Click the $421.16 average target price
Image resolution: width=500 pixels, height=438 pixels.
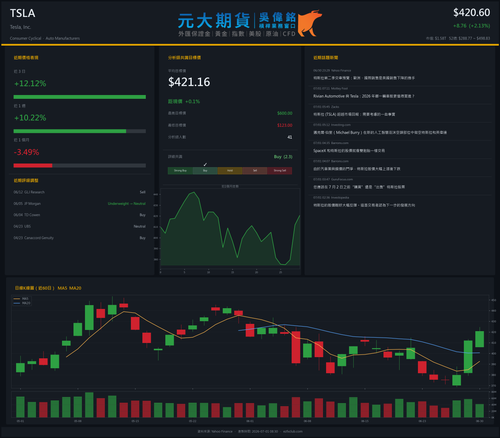[x=189, y=82]
